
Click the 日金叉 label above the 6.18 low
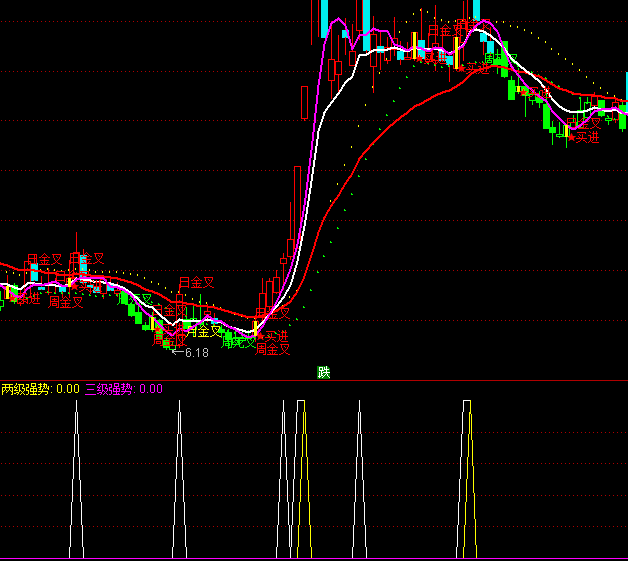click(196, 283)
